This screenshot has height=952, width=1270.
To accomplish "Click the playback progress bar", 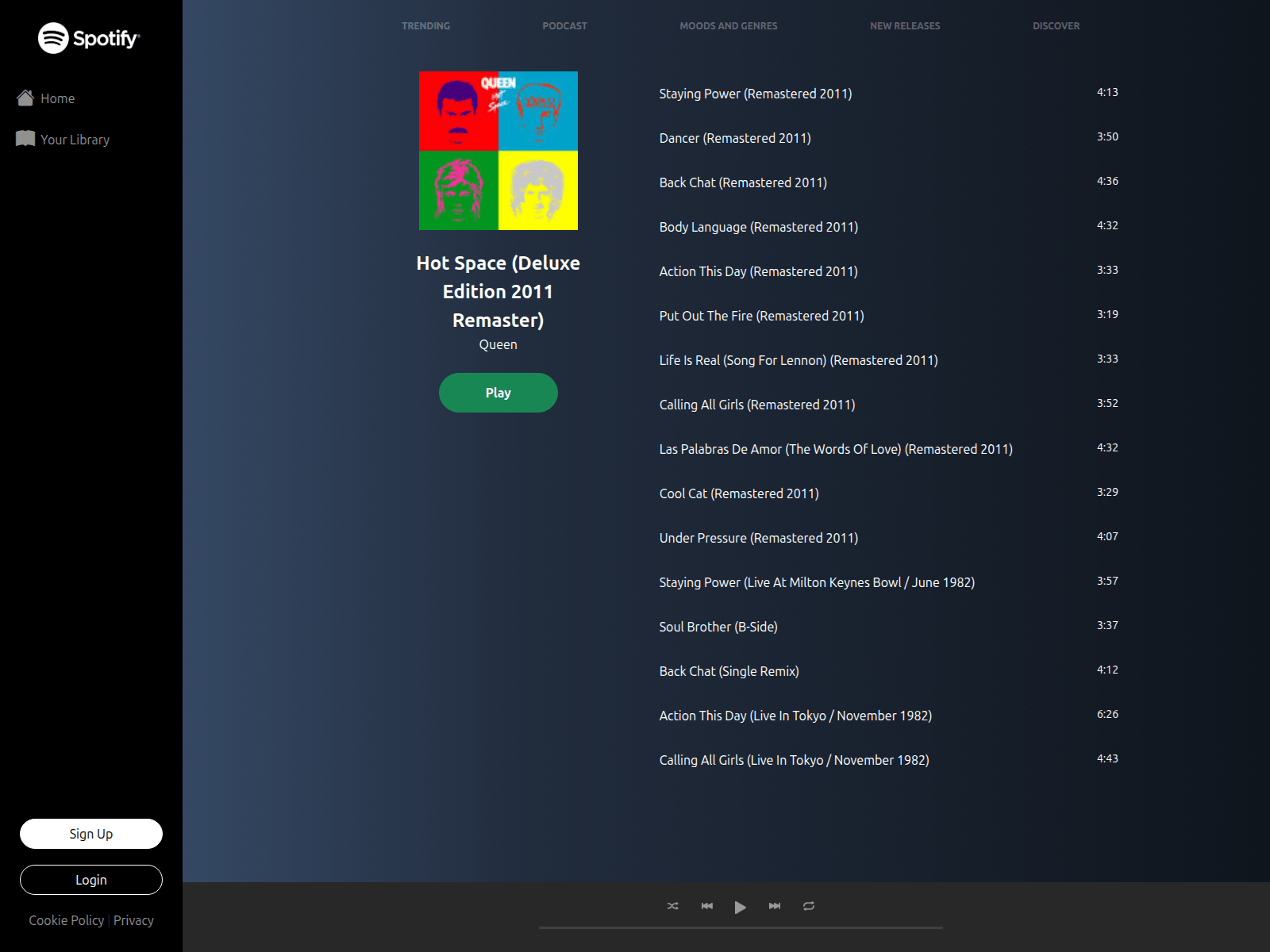I will [741, 927].
